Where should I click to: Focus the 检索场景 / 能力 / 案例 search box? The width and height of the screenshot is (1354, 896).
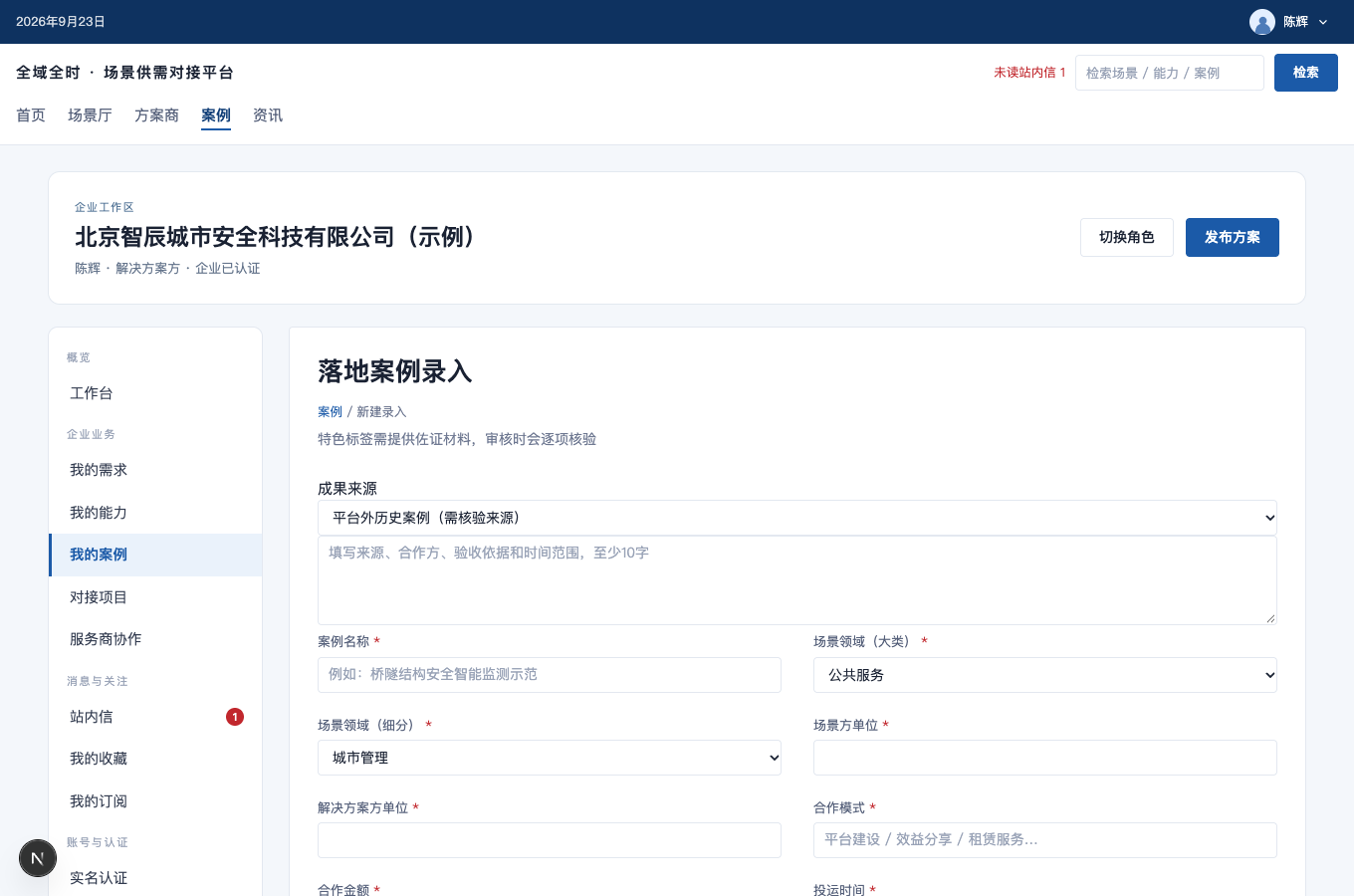1170,73
